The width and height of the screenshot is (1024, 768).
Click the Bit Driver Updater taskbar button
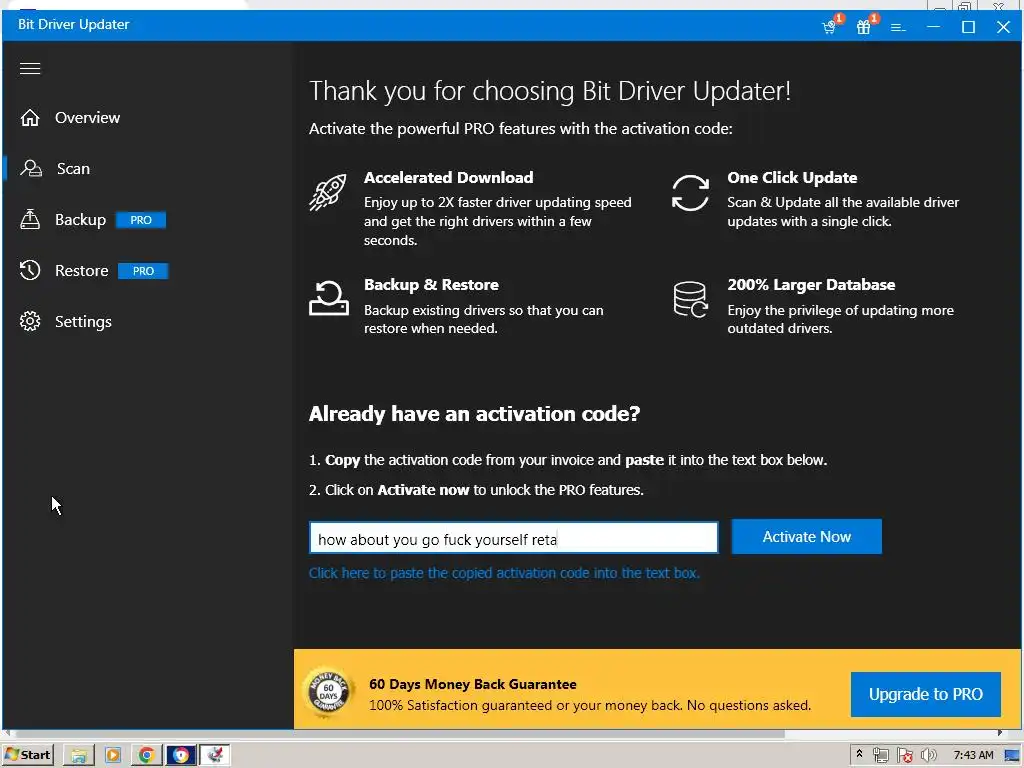[x=215, y=756]
